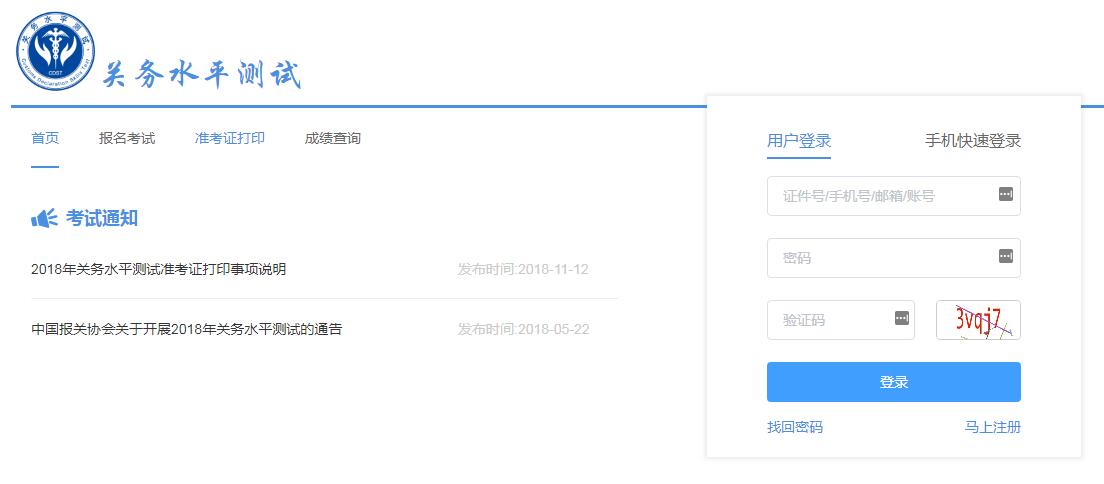Click the 关务水平测试 site title
Screen dimensions: 1104x484
202,75
